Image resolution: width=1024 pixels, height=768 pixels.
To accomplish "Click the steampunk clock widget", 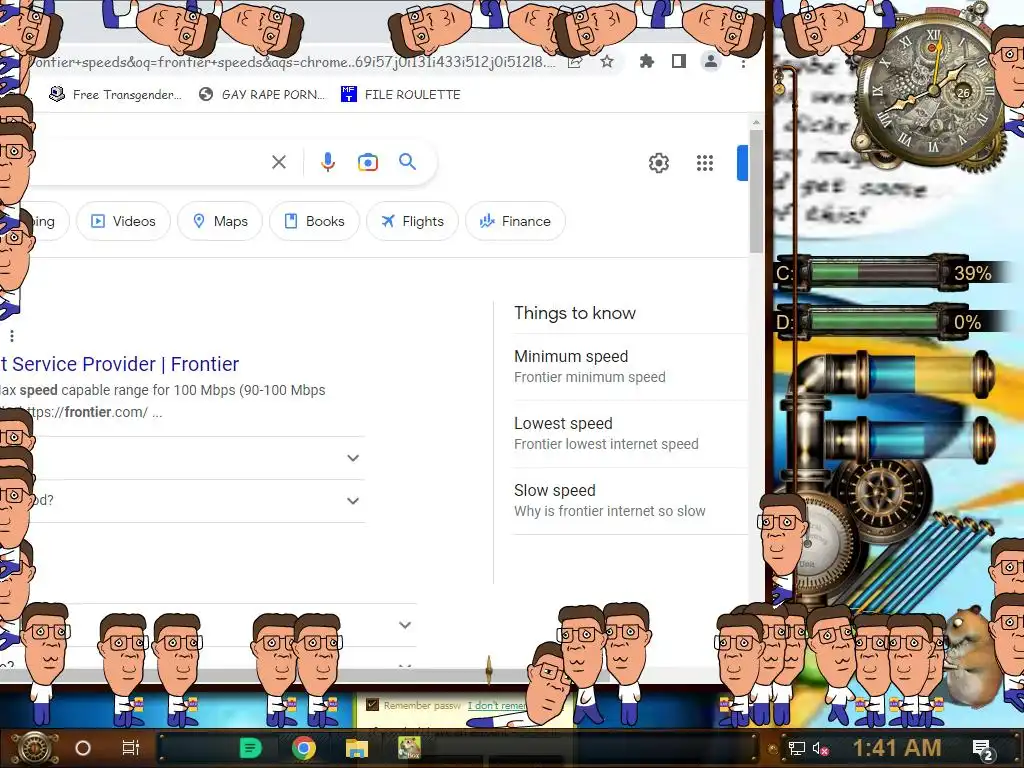I will pyautogui.click(x=933, y=91).
